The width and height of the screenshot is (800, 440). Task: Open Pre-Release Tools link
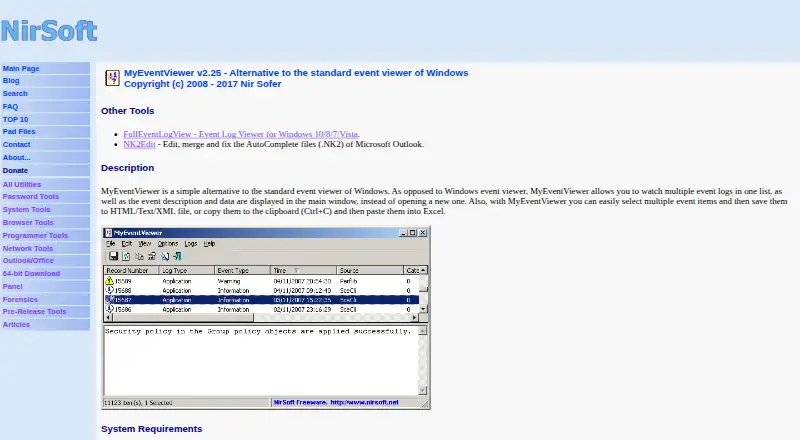pyautogui.click(x=34, y=311)
